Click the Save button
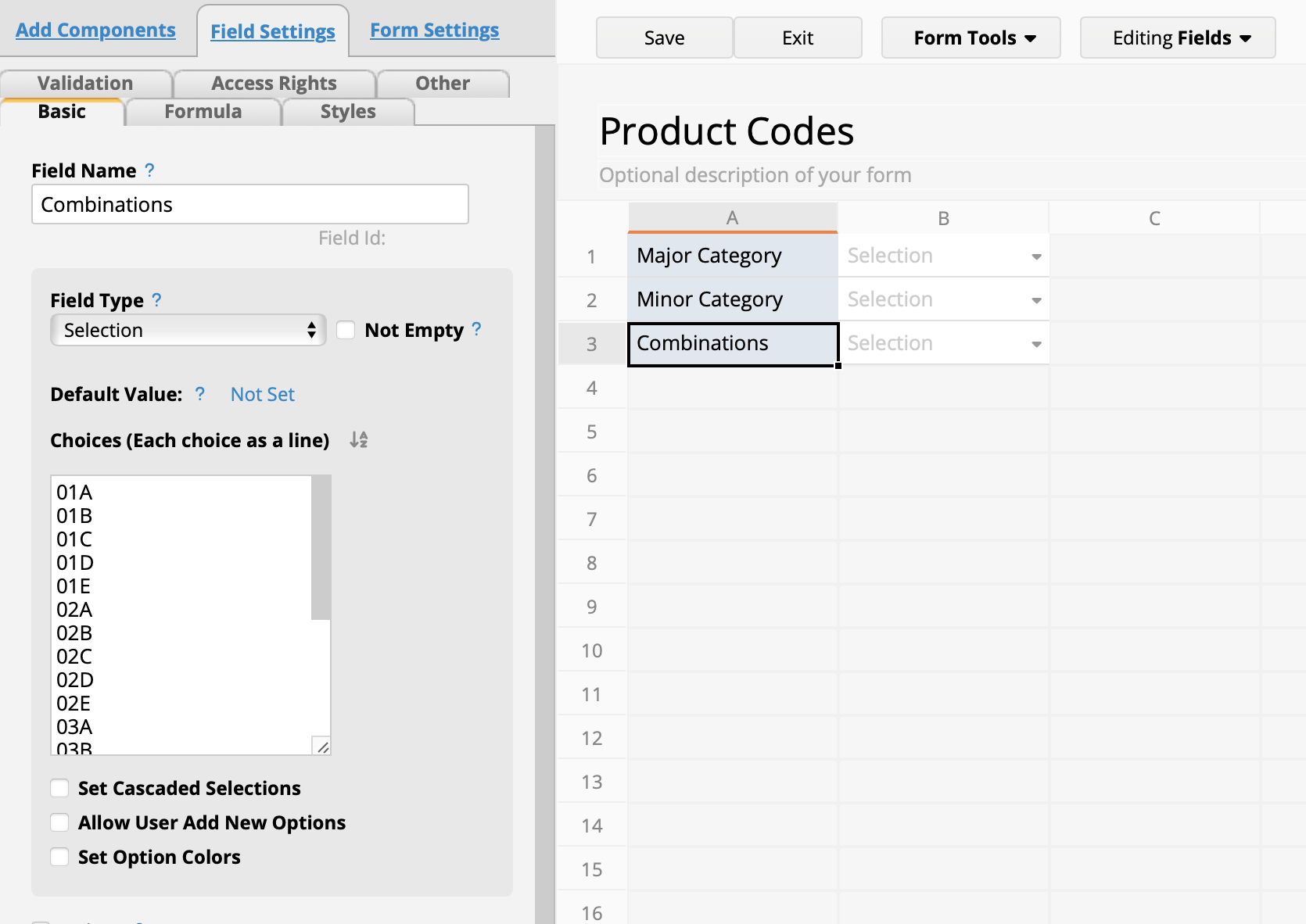 coord(664,38)
